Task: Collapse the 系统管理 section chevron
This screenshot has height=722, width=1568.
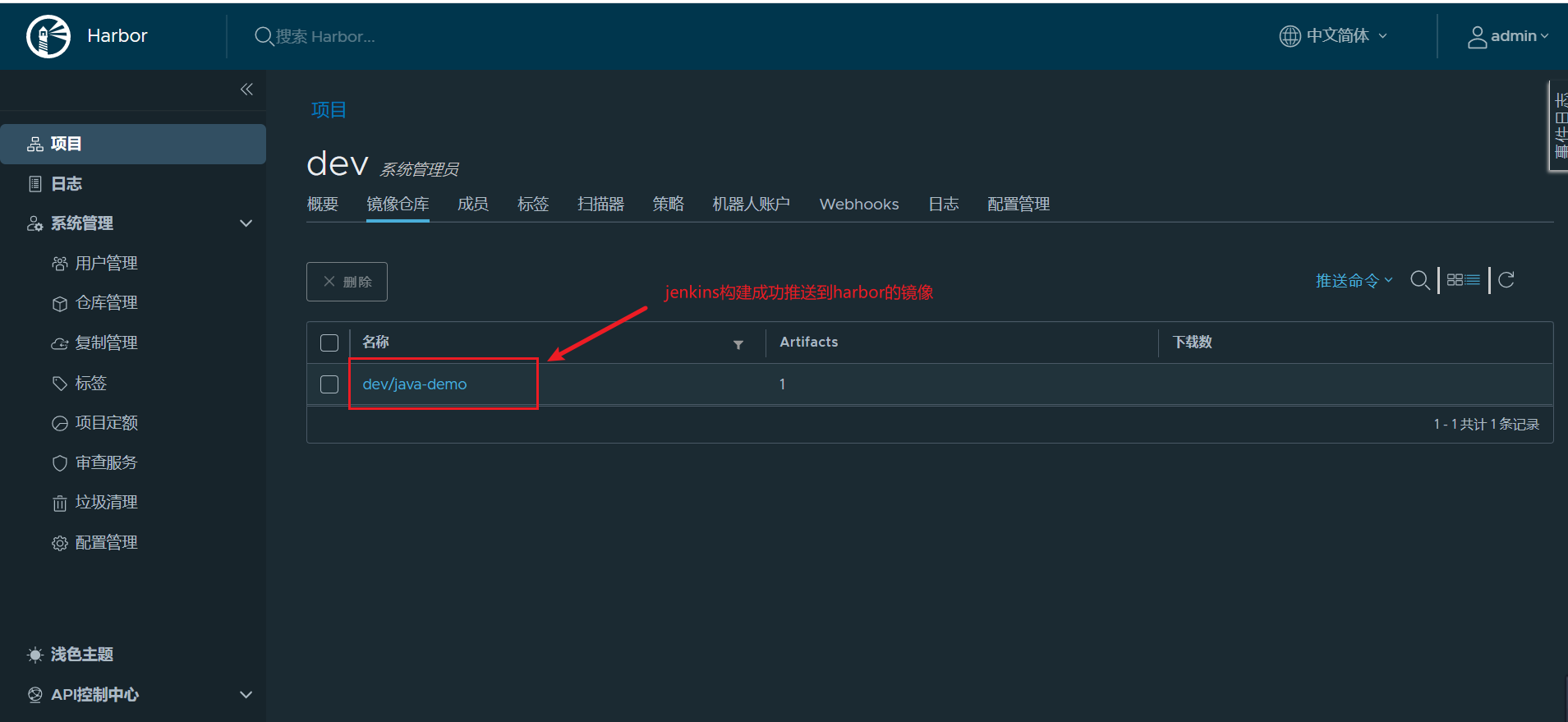Action: 246,223
